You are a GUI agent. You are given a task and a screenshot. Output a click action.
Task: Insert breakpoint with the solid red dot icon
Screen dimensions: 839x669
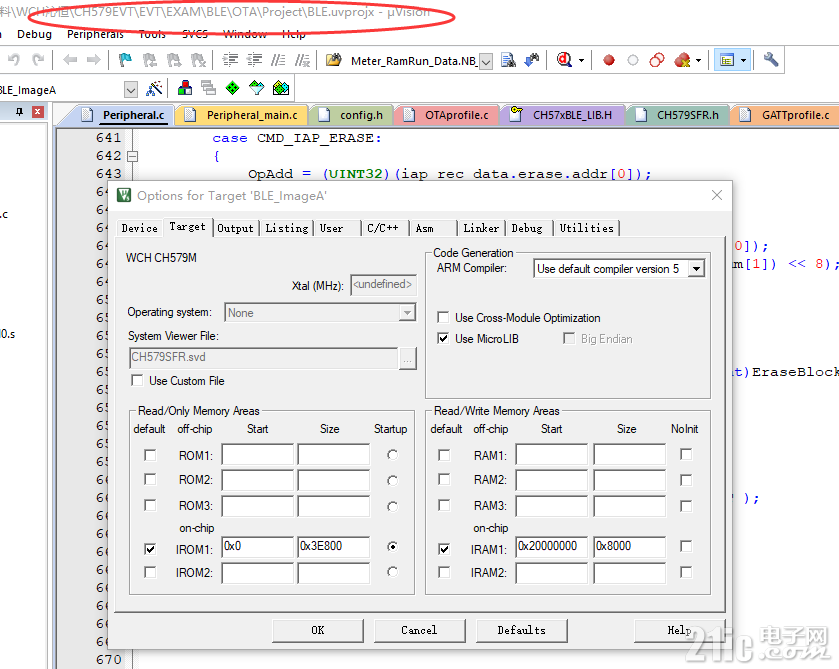[x=608, y=60]
